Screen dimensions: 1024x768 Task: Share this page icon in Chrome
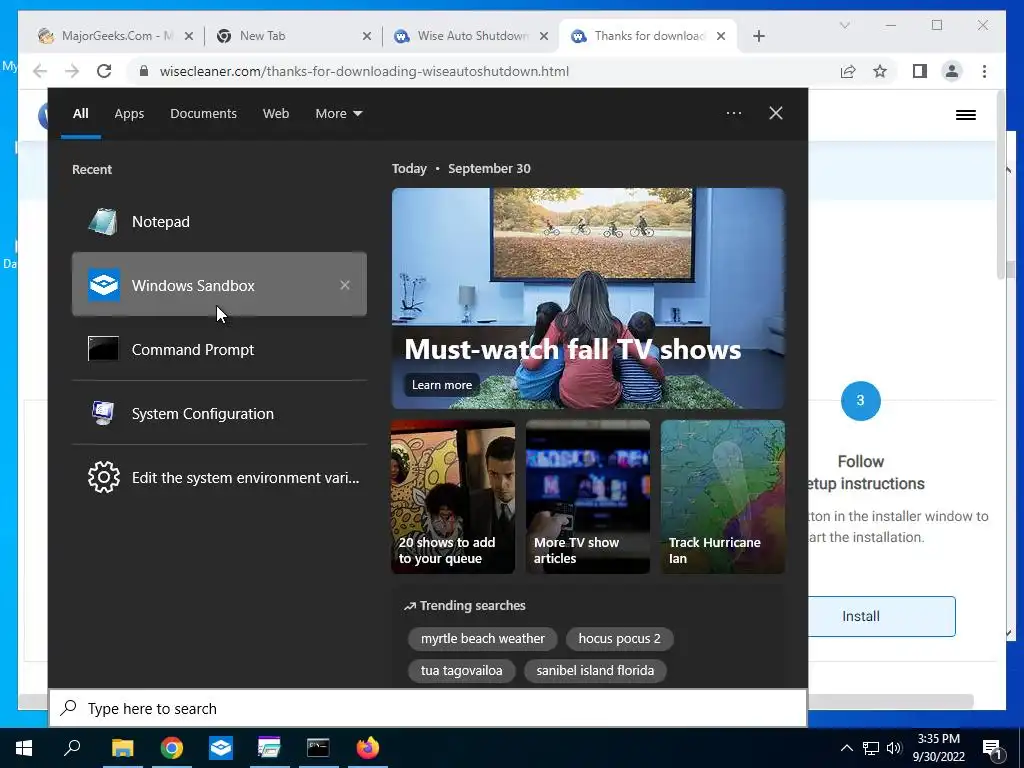coord(848,71)
